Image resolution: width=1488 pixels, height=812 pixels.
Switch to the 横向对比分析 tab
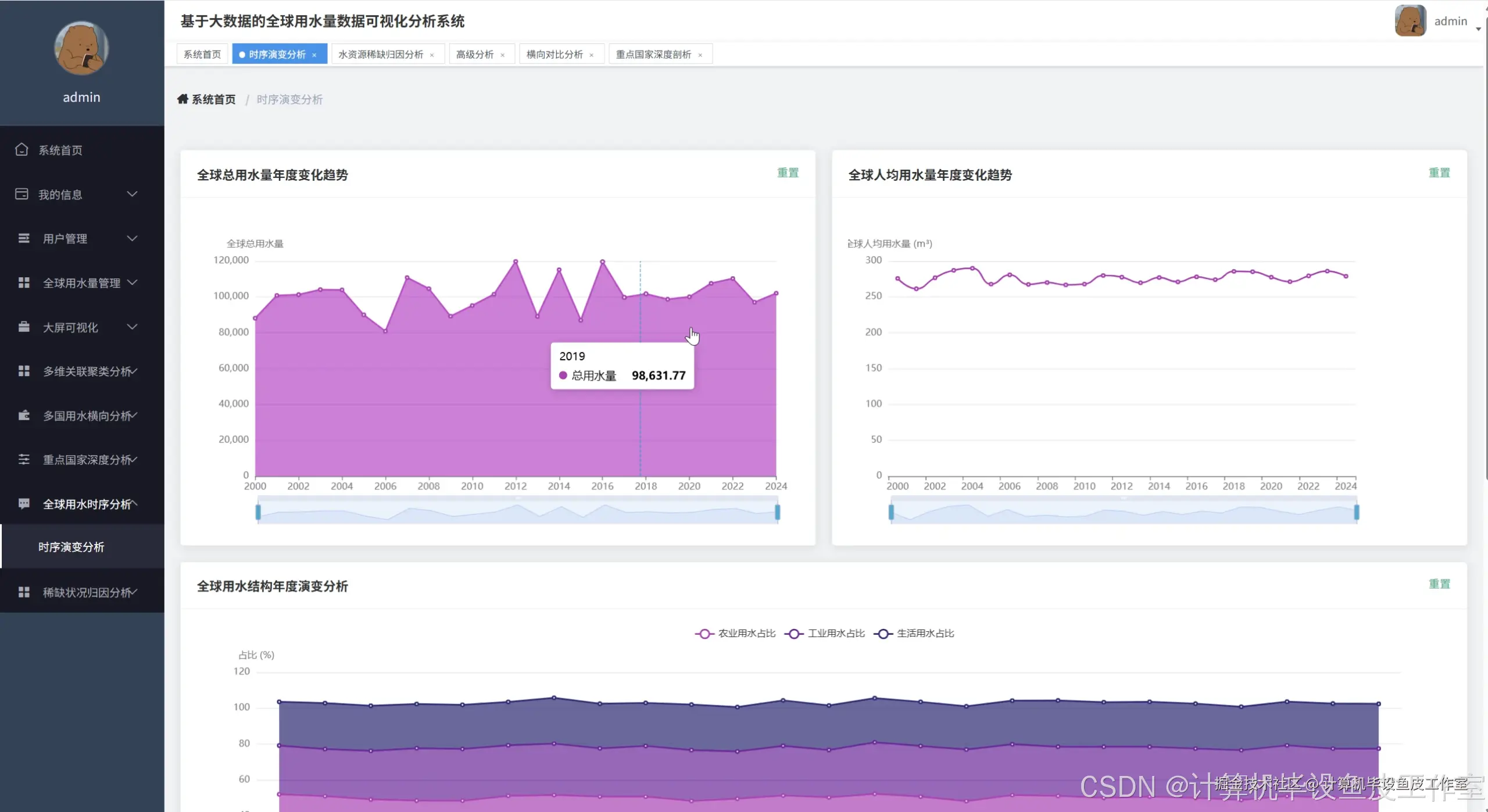click(x=554, y=55)
